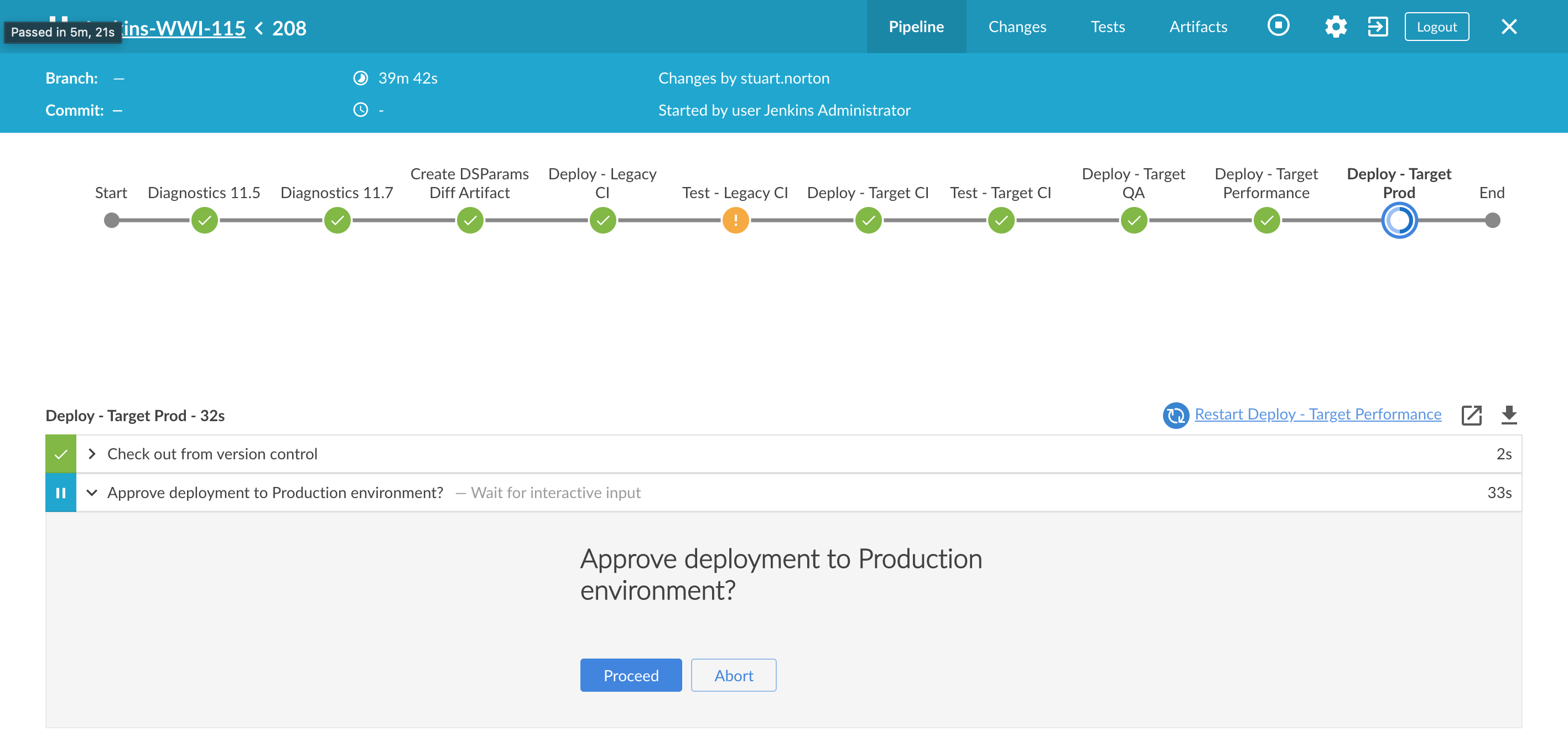Click the Abort button
The image size is (1568, 746).
[733, 675]
